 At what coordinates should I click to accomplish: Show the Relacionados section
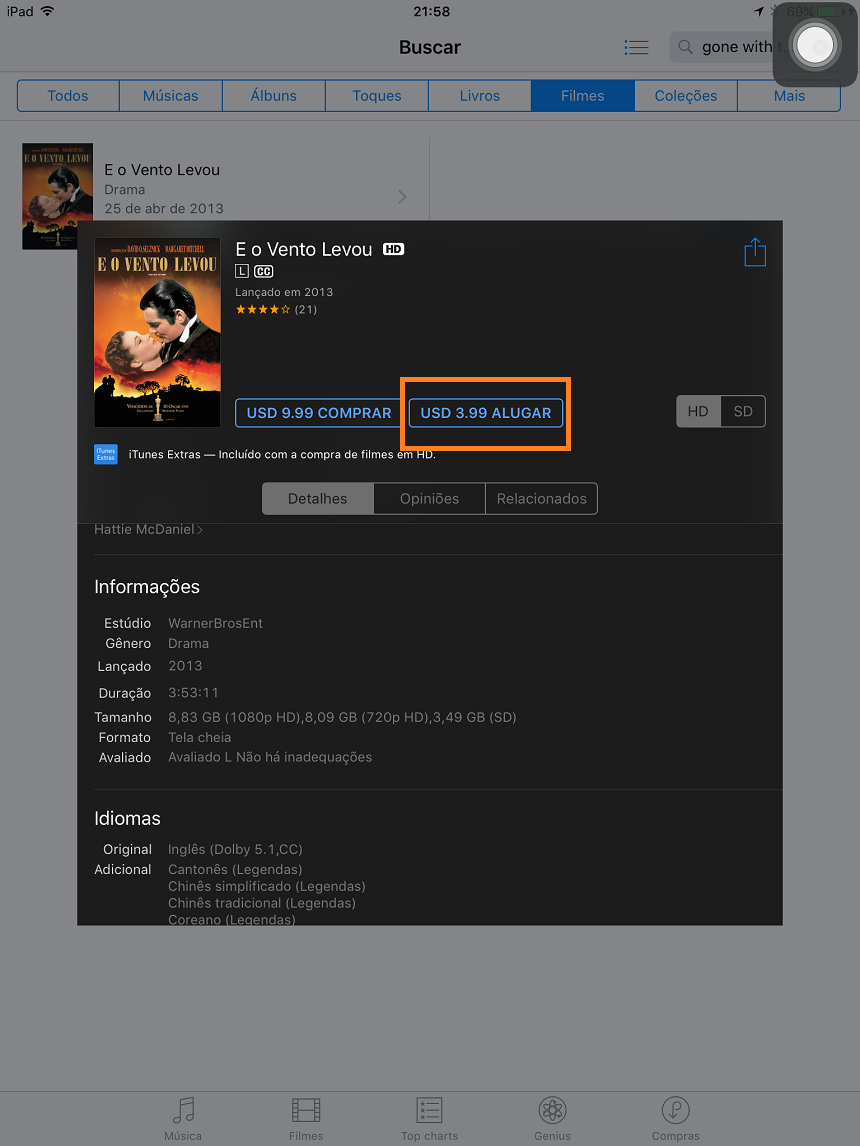point(541,498)
